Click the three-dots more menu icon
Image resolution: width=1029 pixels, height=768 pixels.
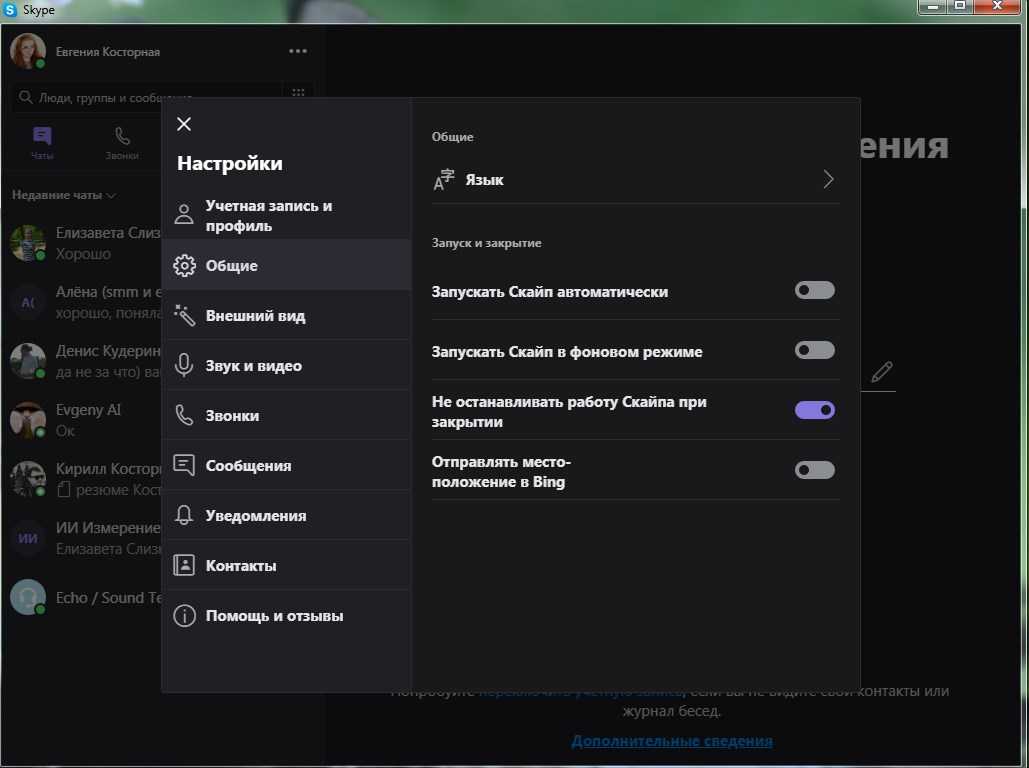298,51
